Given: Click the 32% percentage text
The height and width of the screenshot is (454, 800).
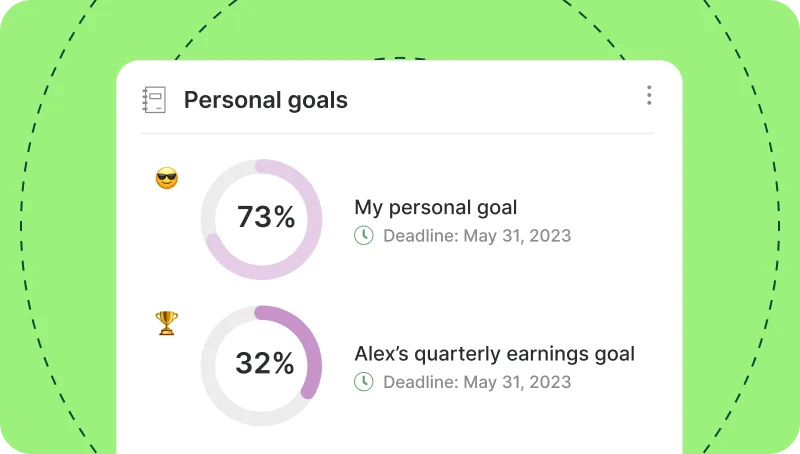Looking at the screenshot, I should [265, 363].
